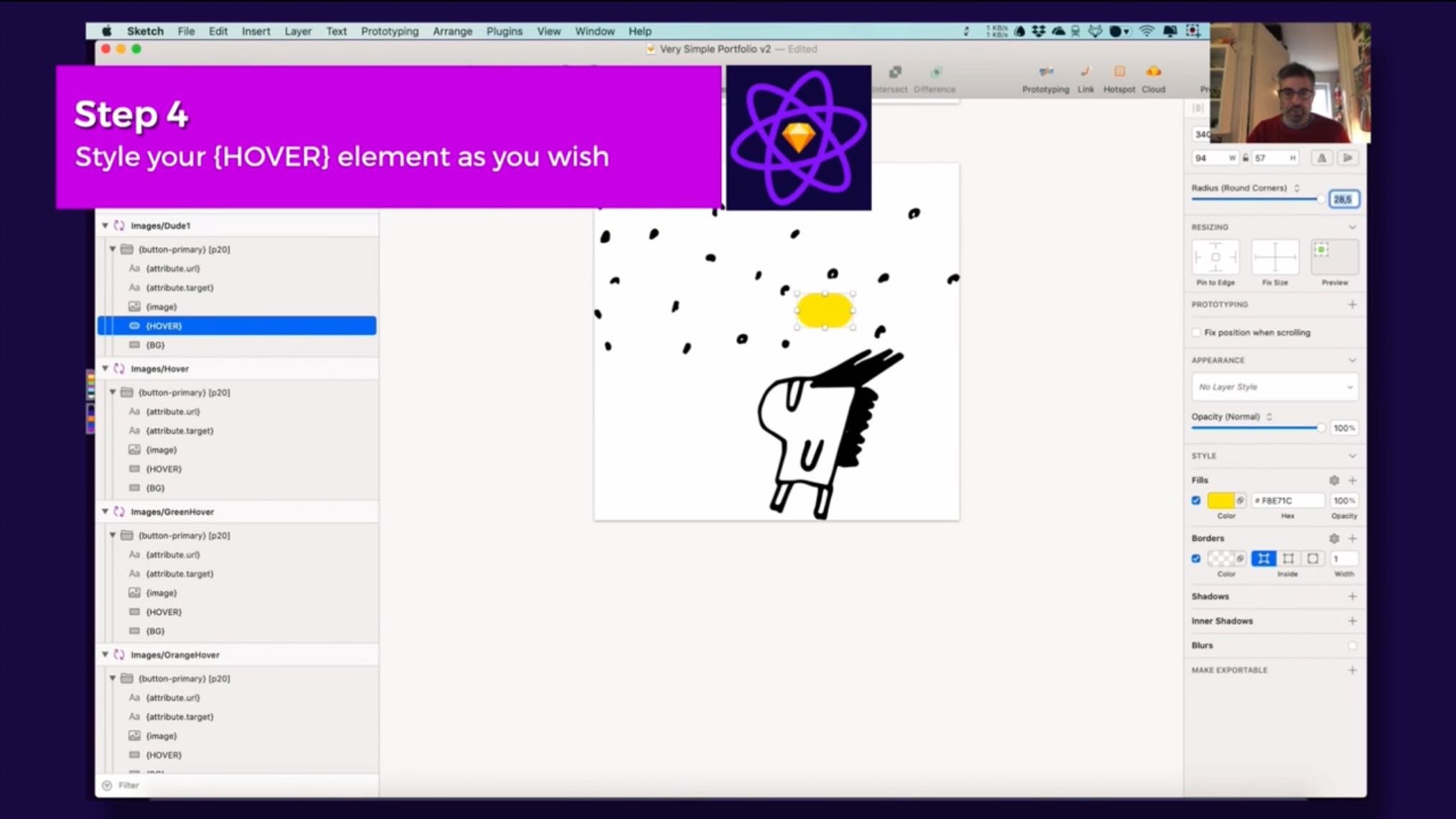
Task: Disable the yellow Fill checkbox
Action: click(x=1196, y=500)
